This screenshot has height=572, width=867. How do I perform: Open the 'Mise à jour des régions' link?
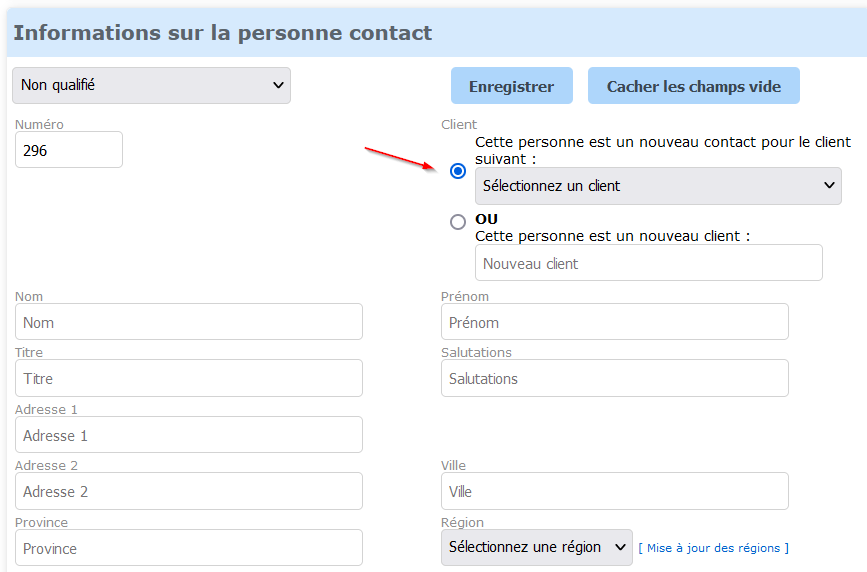[714, 548]
